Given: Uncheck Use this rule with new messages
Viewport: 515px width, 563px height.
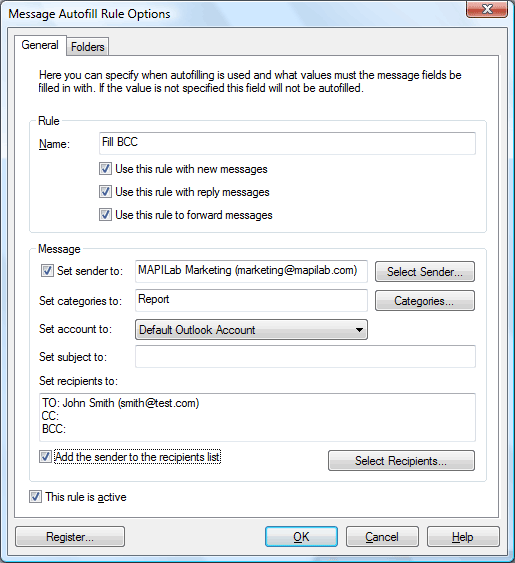Looking at the screenshot, I should [105, 169].
